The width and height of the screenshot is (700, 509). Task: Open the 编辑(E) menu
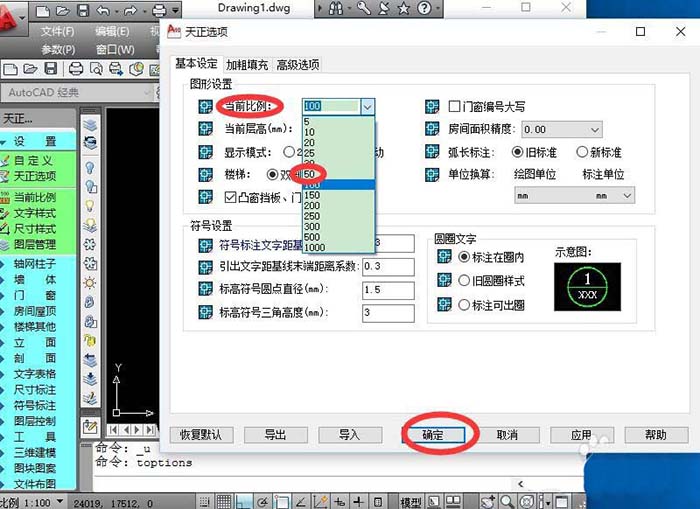[x=112, y=31]
